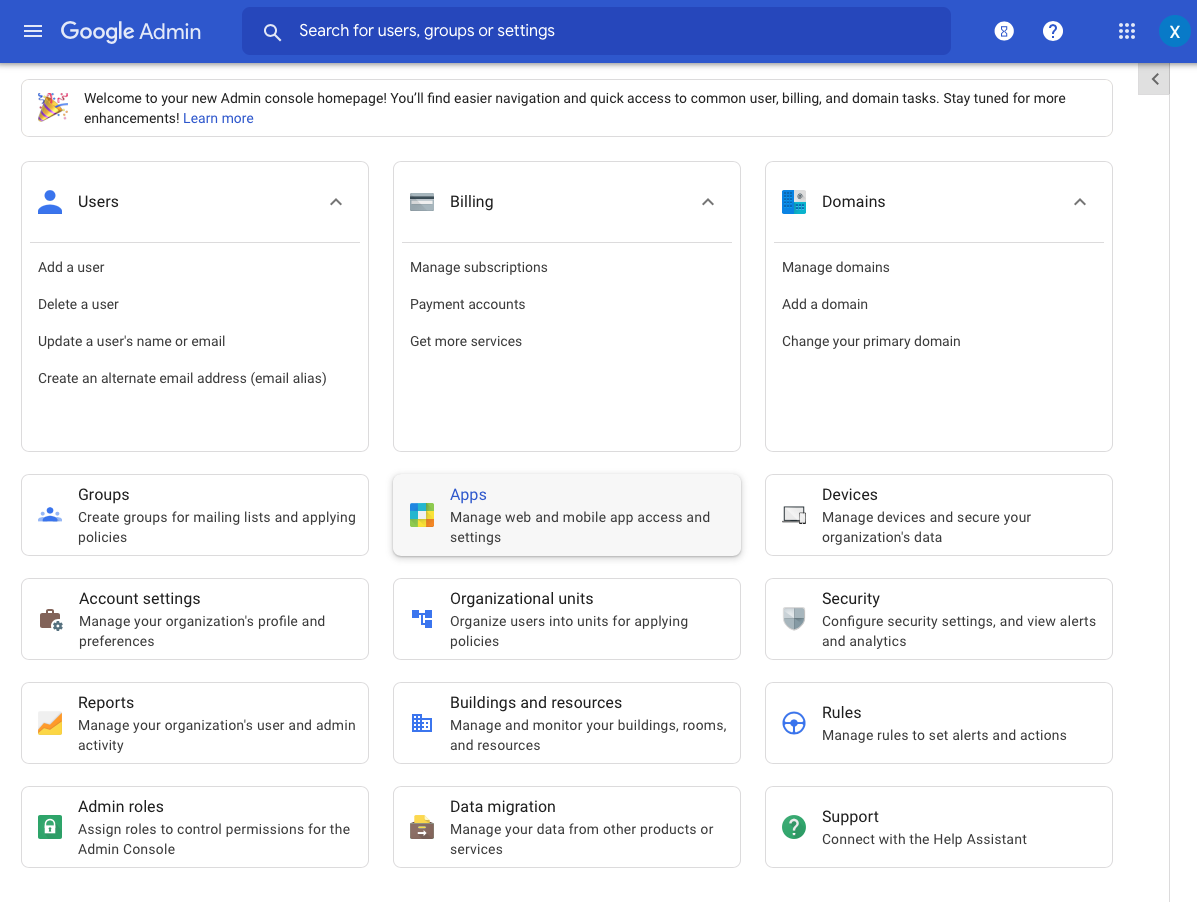
Task: Click the Organizational units hierarchy icon
Action: click(422, 619)
